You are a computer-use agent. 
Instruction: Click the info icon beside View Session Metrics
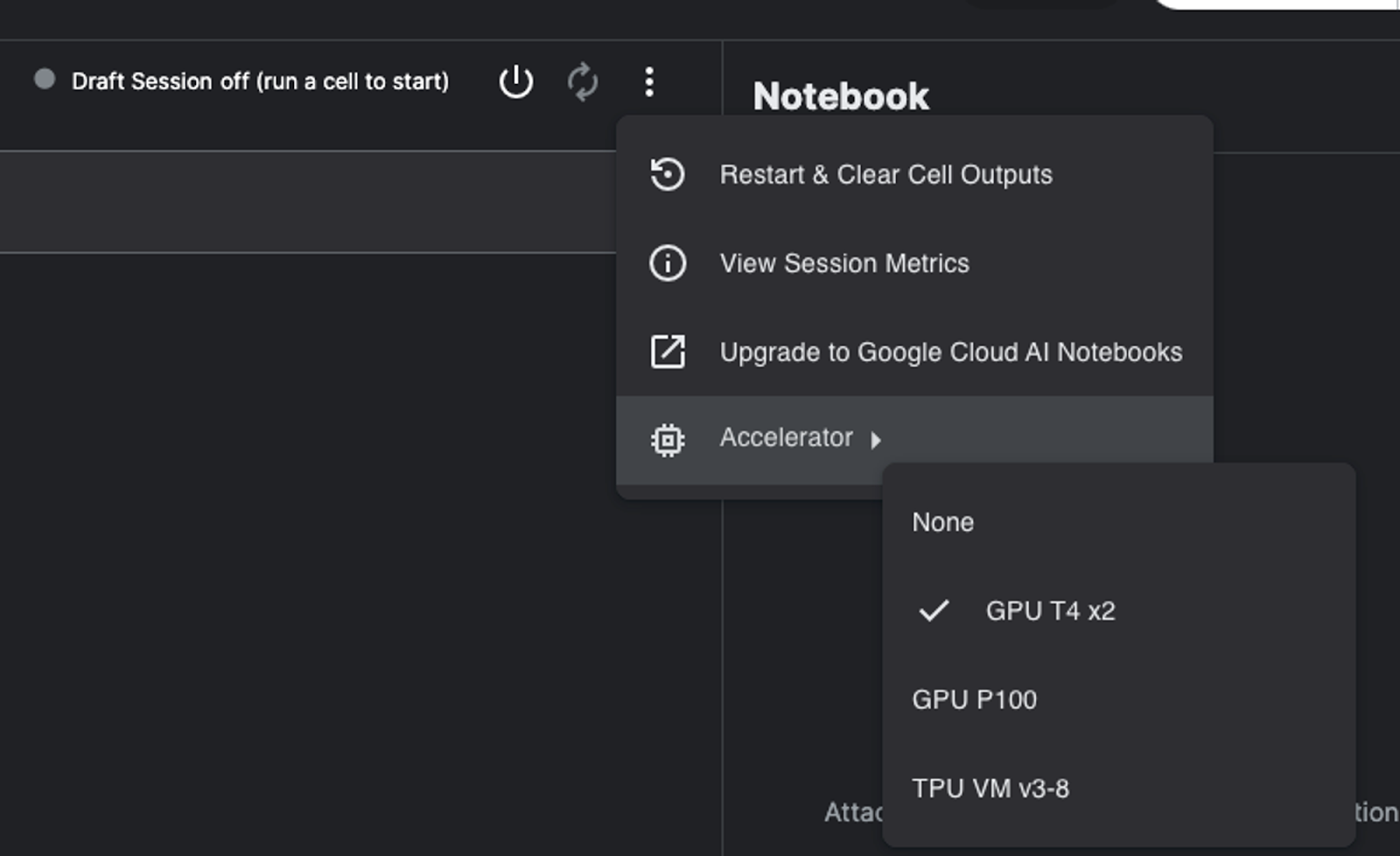tap(668, 263)
